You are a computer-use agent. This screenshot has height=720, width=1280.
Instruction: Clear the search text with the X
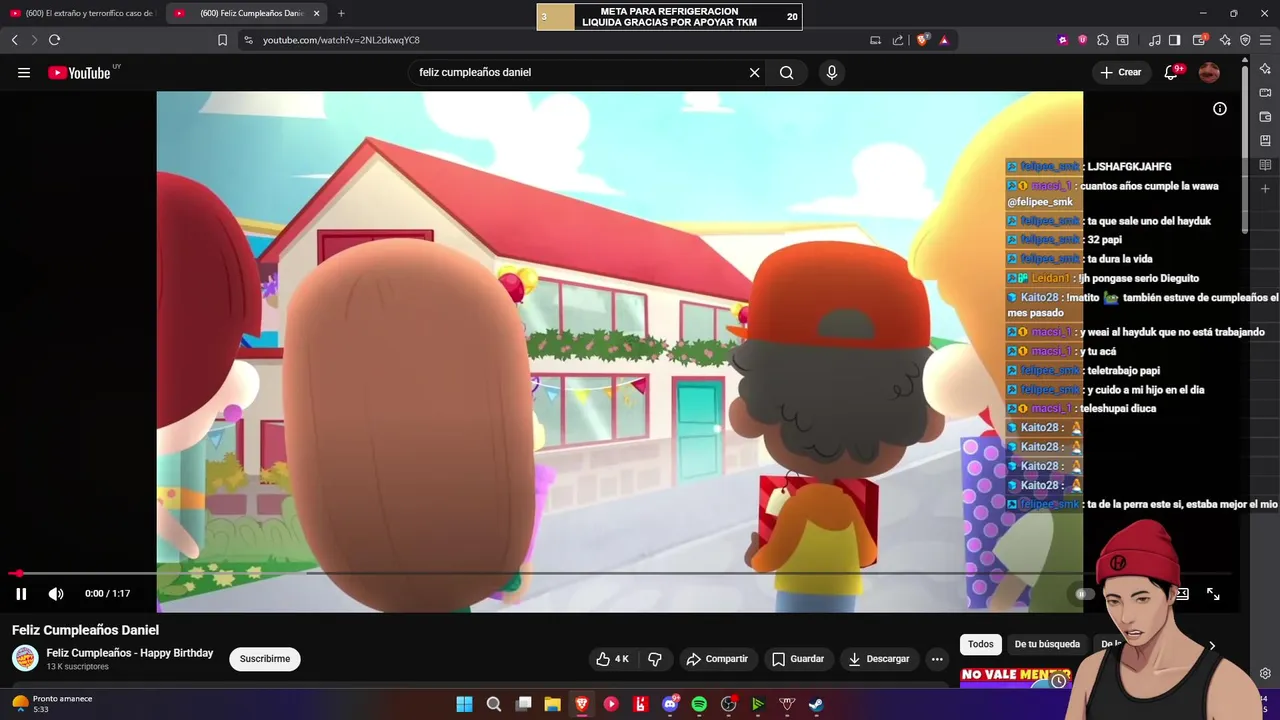pyautogui.click(x=755, y=72)
